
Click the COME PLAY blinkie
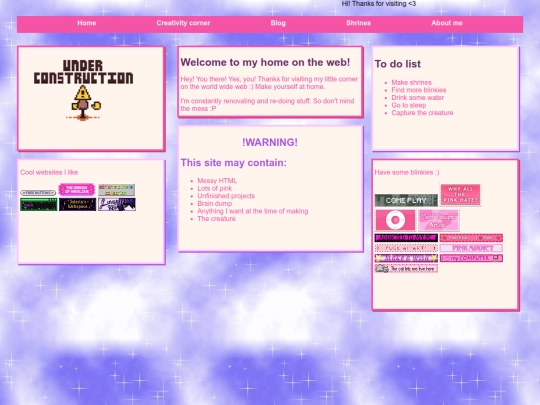(x=406, y=200)
